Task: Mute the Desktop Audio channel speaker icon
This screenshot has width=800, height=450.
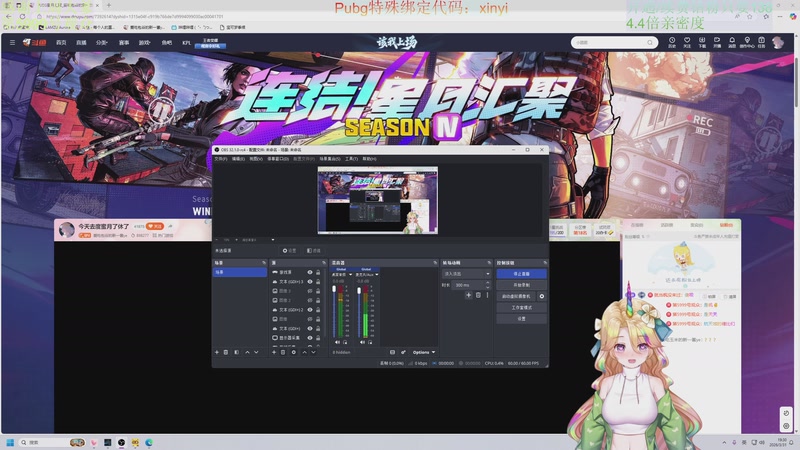Action: pyautogui.click(x=337, y=342)
